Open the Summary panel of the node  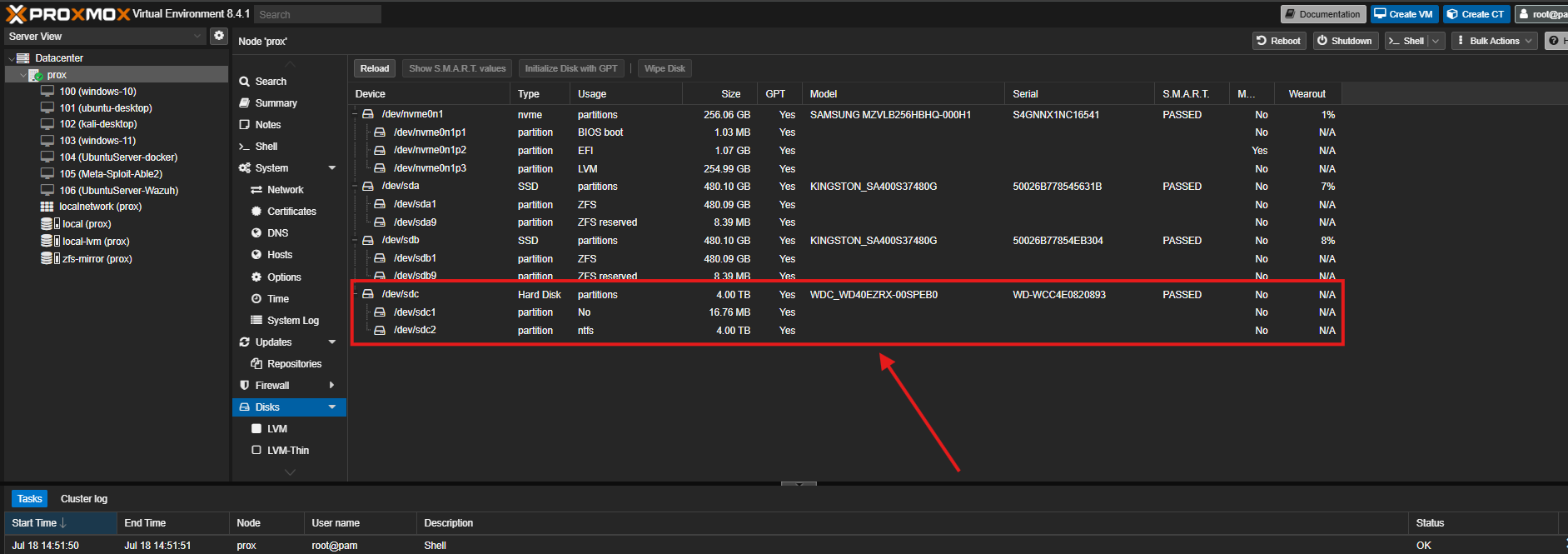pyautogui.click(x=276, y=103)
